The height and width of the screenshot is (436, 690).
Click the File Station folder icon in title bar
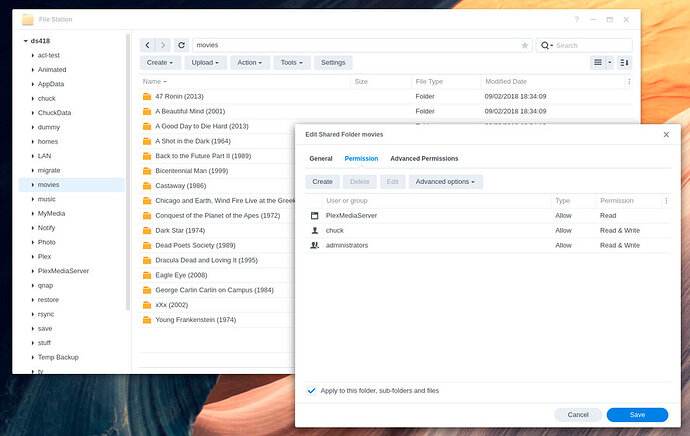click(28, 19)
